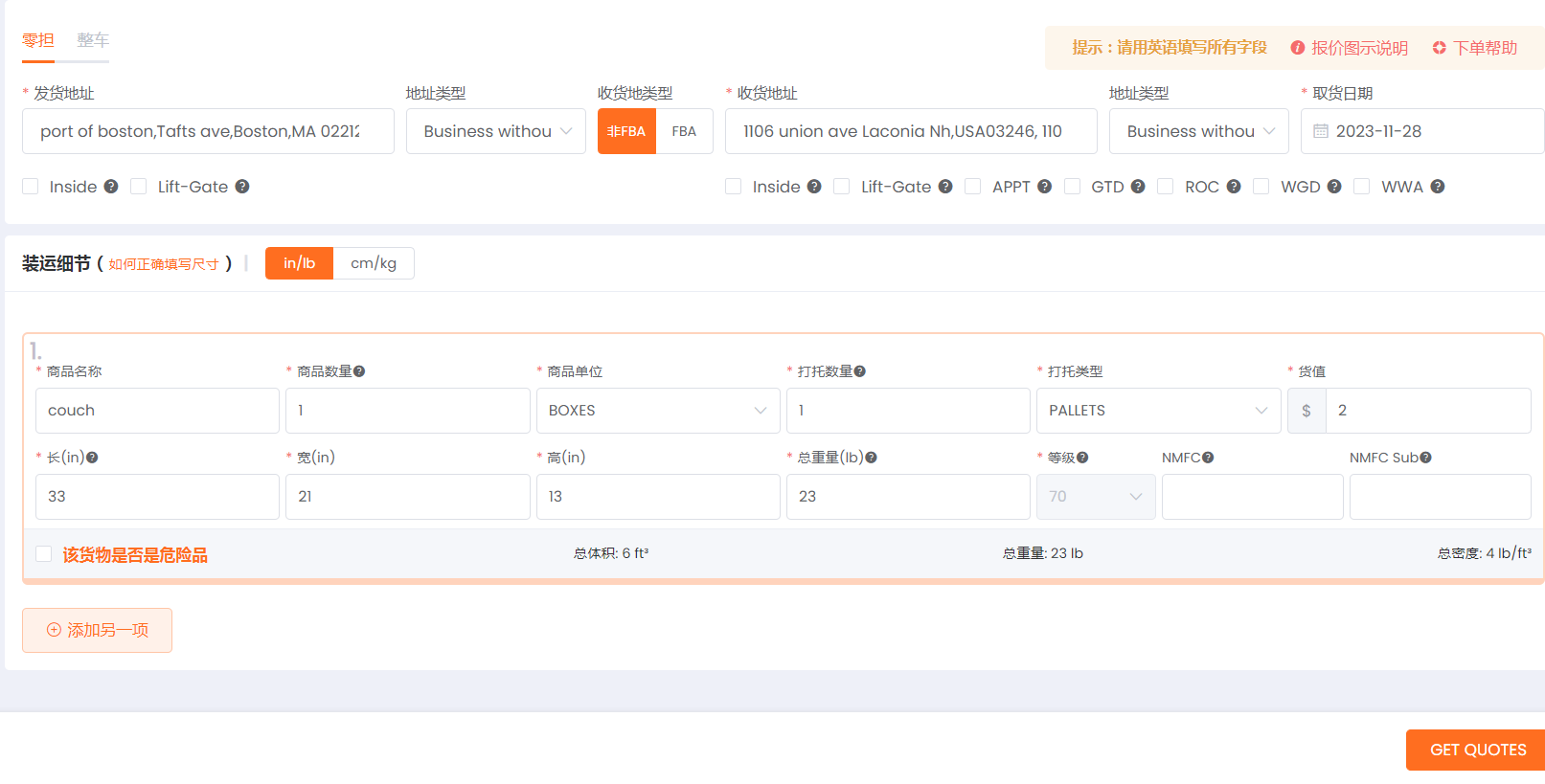
Task: Check the GTD delivery option
Action: [1072, 187]
